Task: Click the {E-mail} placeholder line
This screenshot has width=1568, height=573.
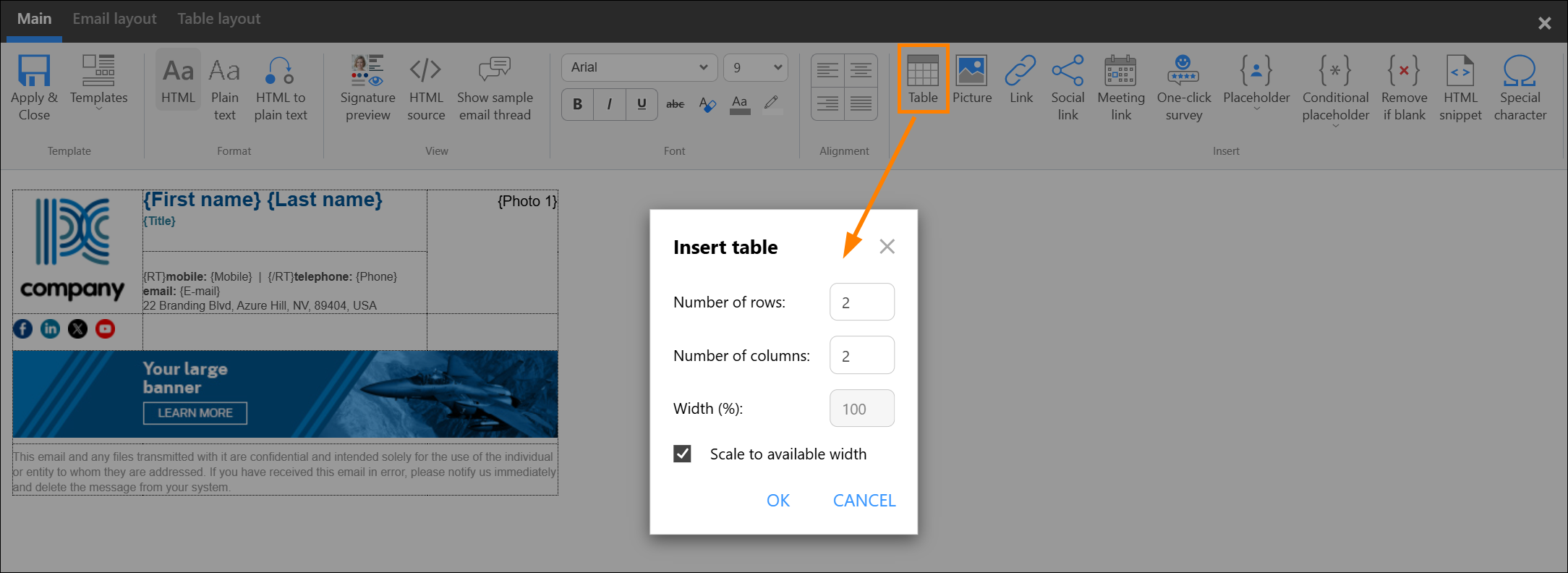Action: (x=182, y=291)
